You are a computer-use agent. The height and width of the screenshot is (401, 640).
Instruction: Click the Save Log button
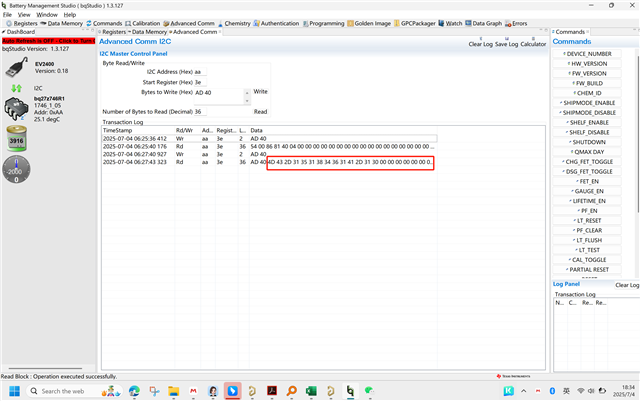507,44
